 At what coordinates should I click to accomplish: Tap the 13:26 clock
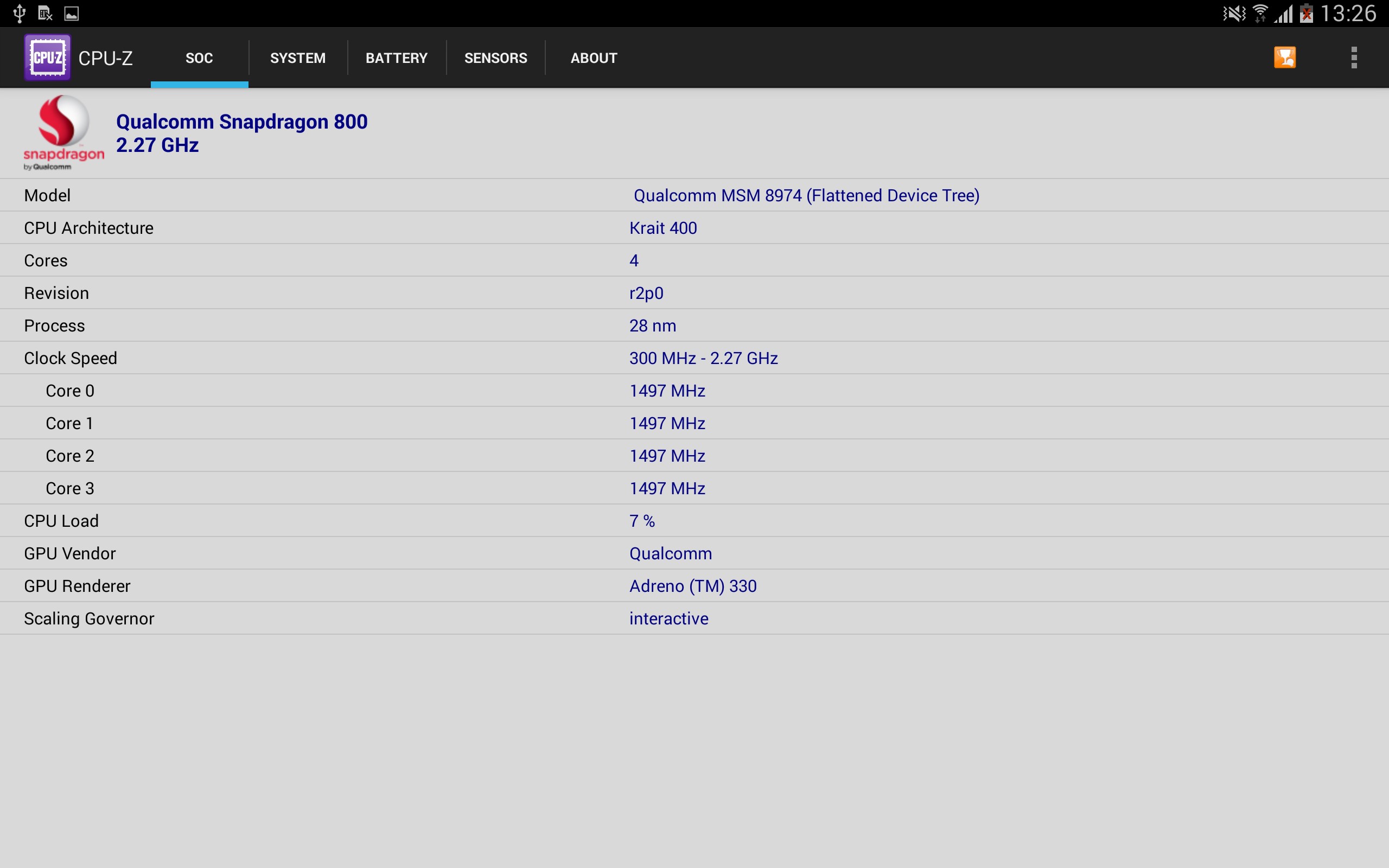[1348, 13]
